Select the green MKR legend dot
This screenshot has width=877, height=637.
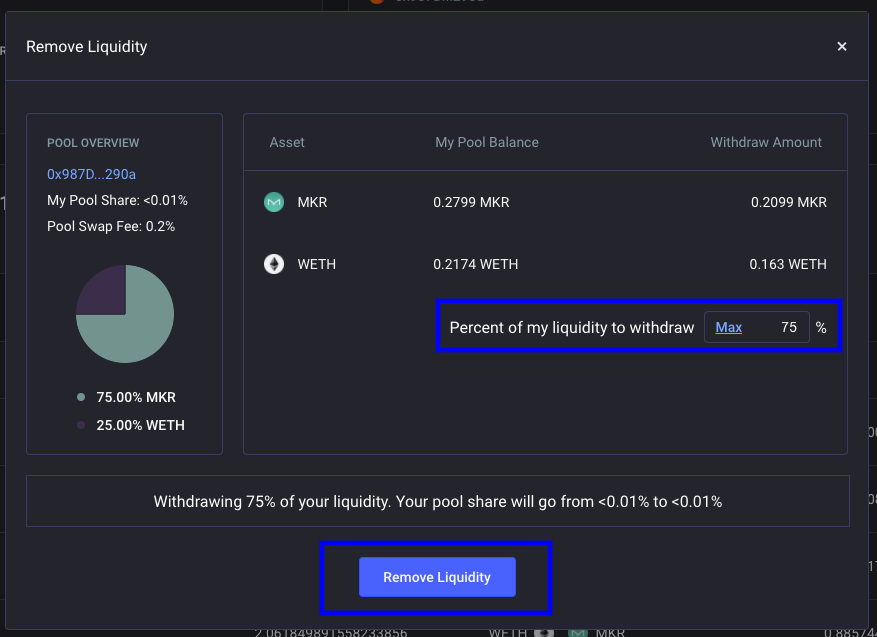click(81, 397)
